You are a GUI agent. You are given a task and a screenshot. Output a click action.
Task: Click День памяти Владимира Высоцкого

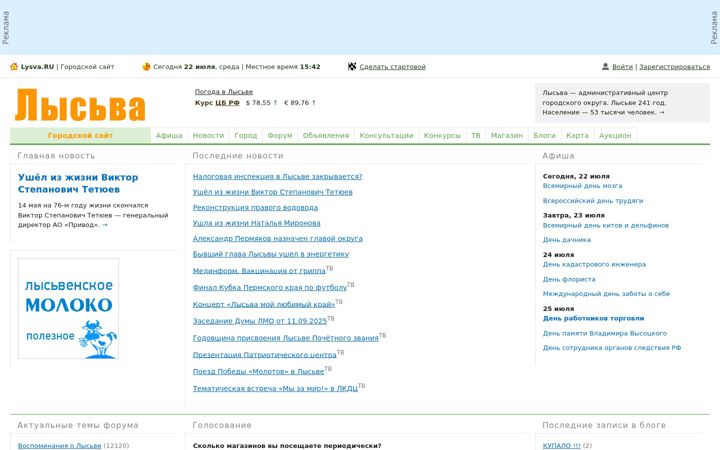[605, 333]
